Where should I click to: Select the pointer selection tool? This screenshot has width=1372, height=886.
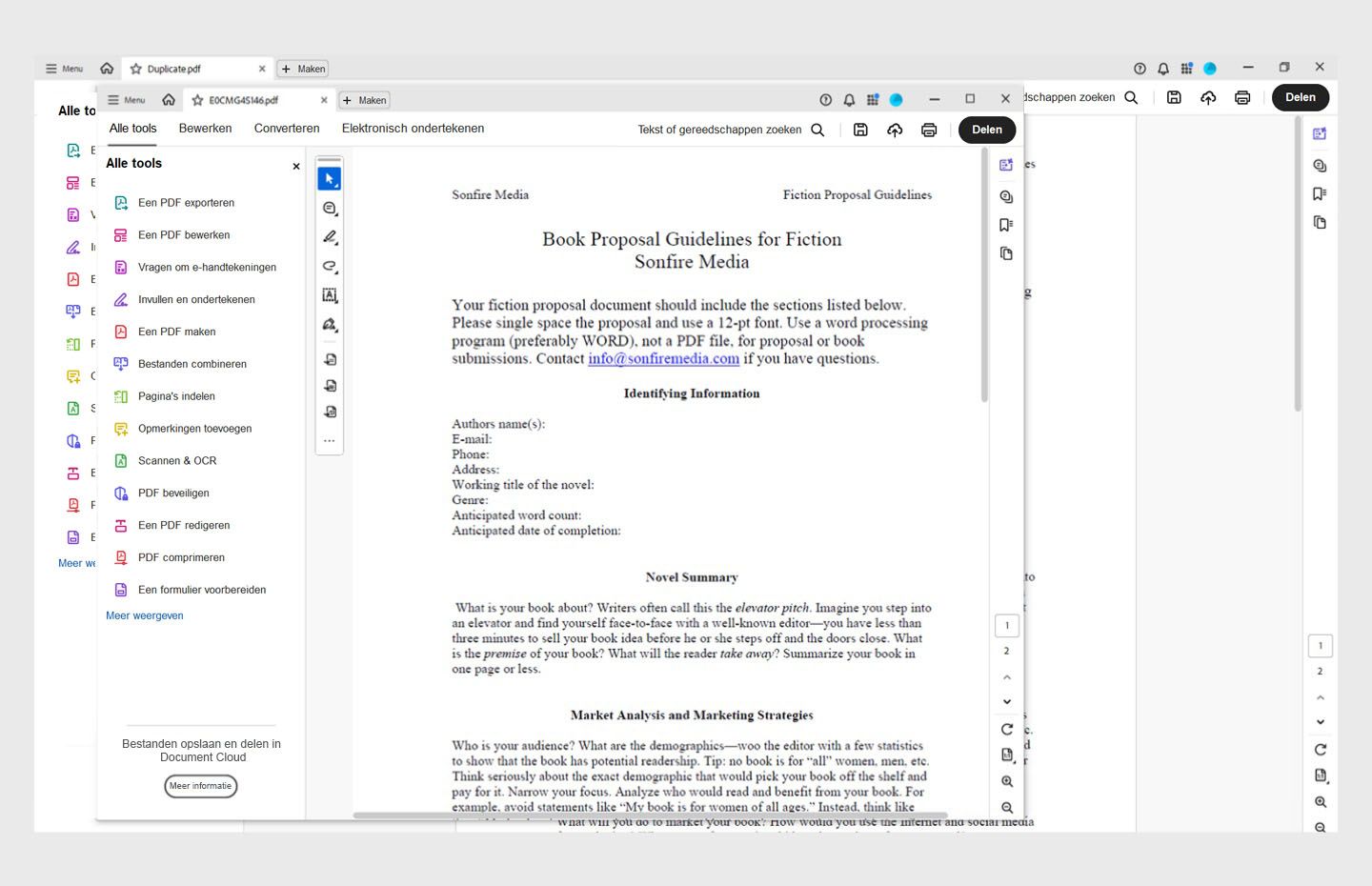[x=330, y=178]
